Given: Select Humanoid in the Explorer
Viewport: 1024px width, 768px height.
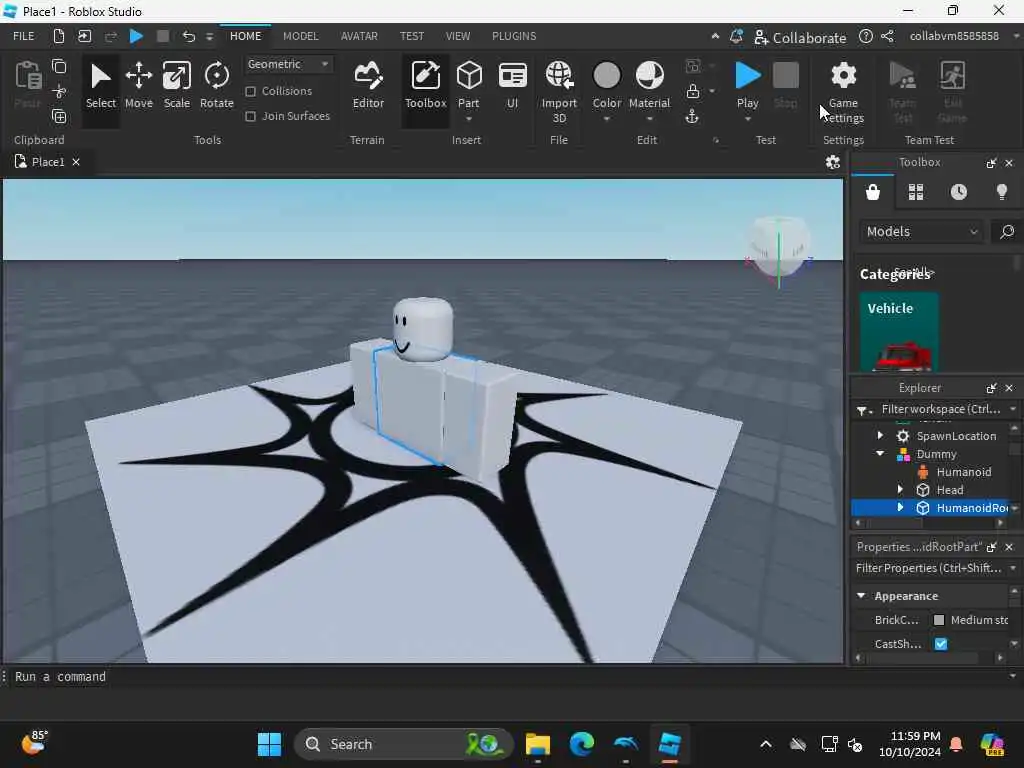Looking at the screenshot, I should (x=963, y=472).
